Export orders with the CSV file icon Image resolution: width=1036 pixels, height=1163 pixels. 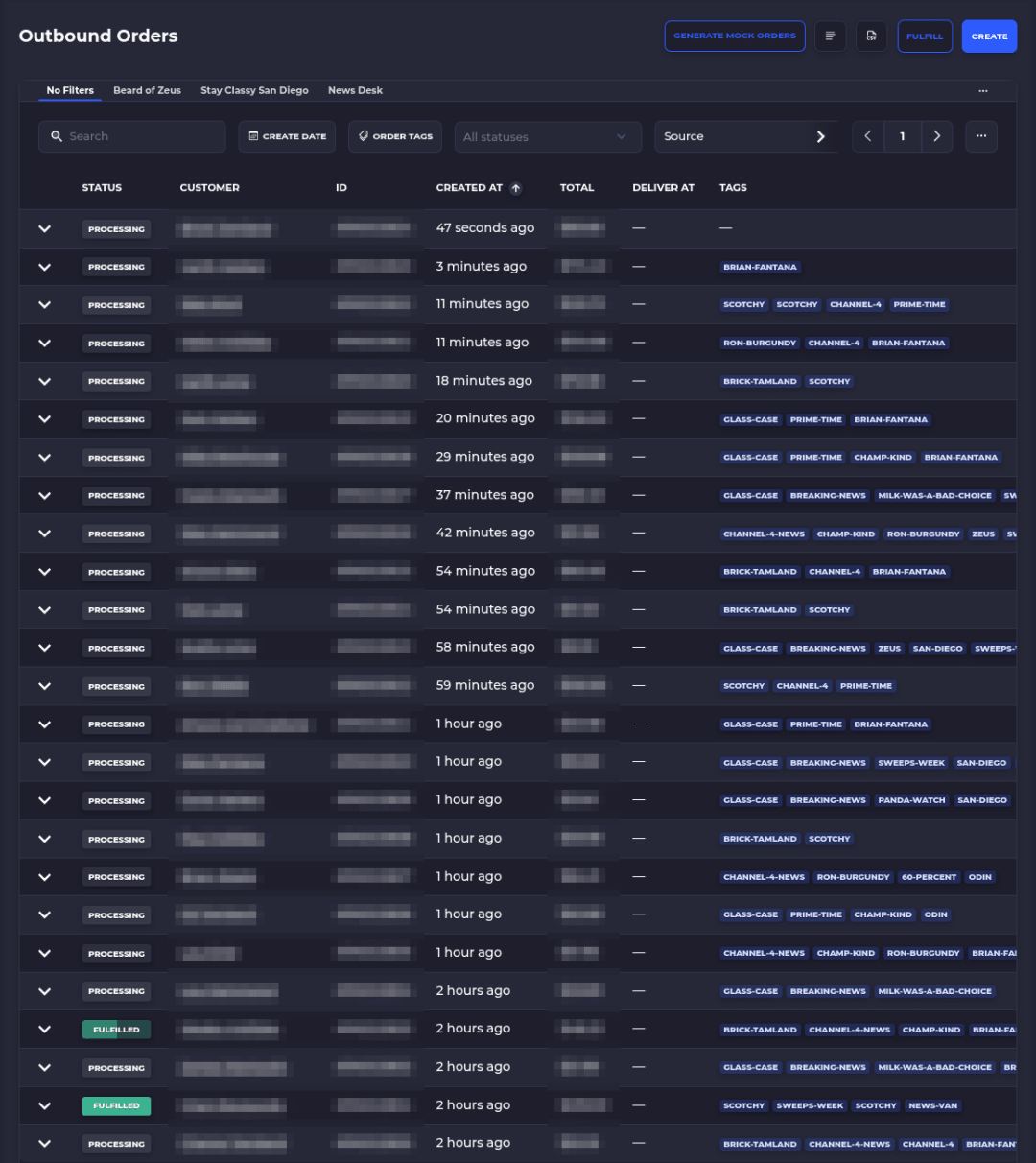871,36
